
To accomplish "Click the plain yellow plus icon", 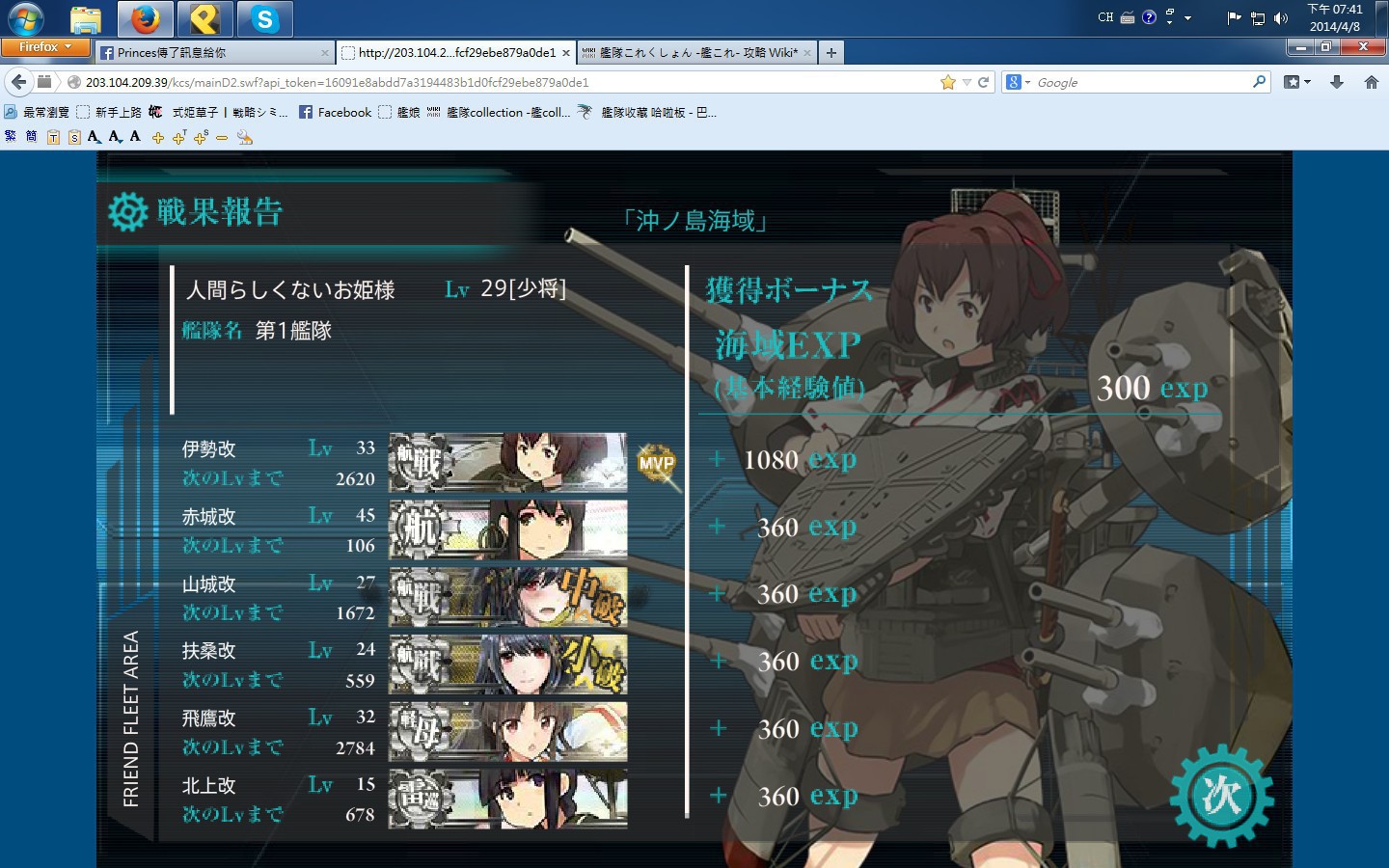I will tap(158, 138).
